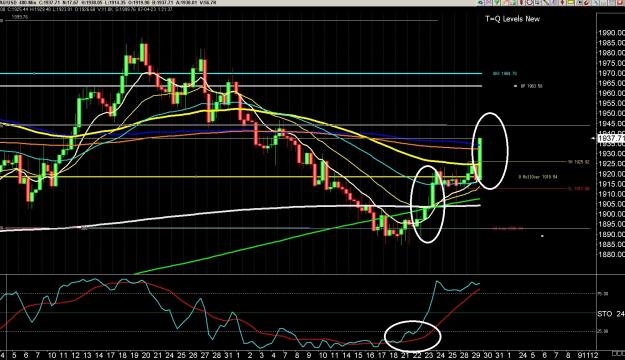625x360 pixels.
Task: Click the green check icon in the toolbar
Action: 496,2
